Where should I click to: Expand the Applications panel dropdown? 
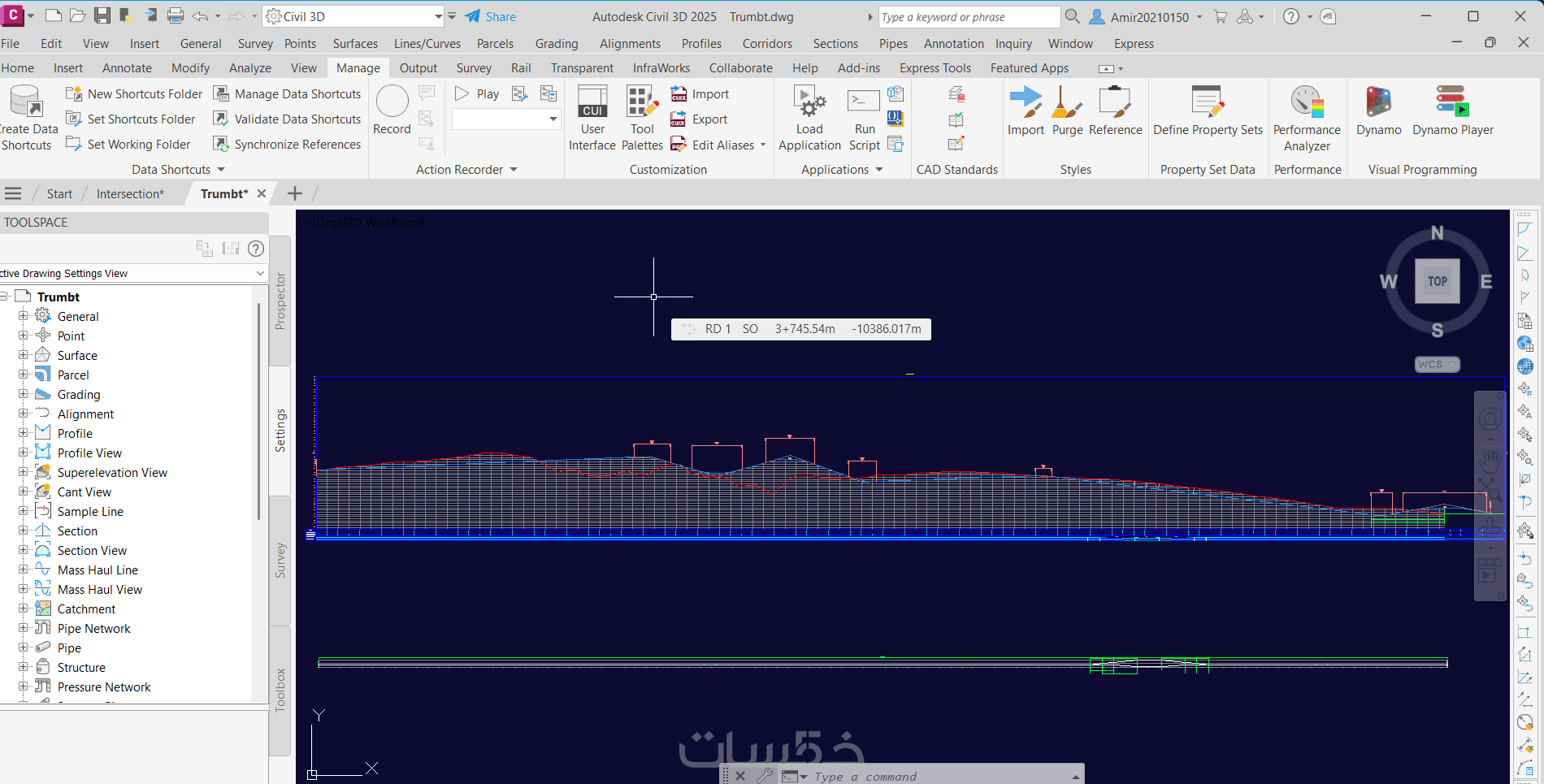[x=878, y=170]
